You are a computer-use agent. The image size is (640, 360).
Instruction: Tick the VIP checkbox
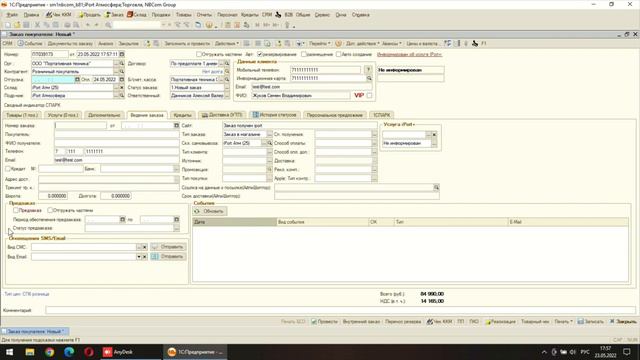pyautogui.click(x=369, y=96)
